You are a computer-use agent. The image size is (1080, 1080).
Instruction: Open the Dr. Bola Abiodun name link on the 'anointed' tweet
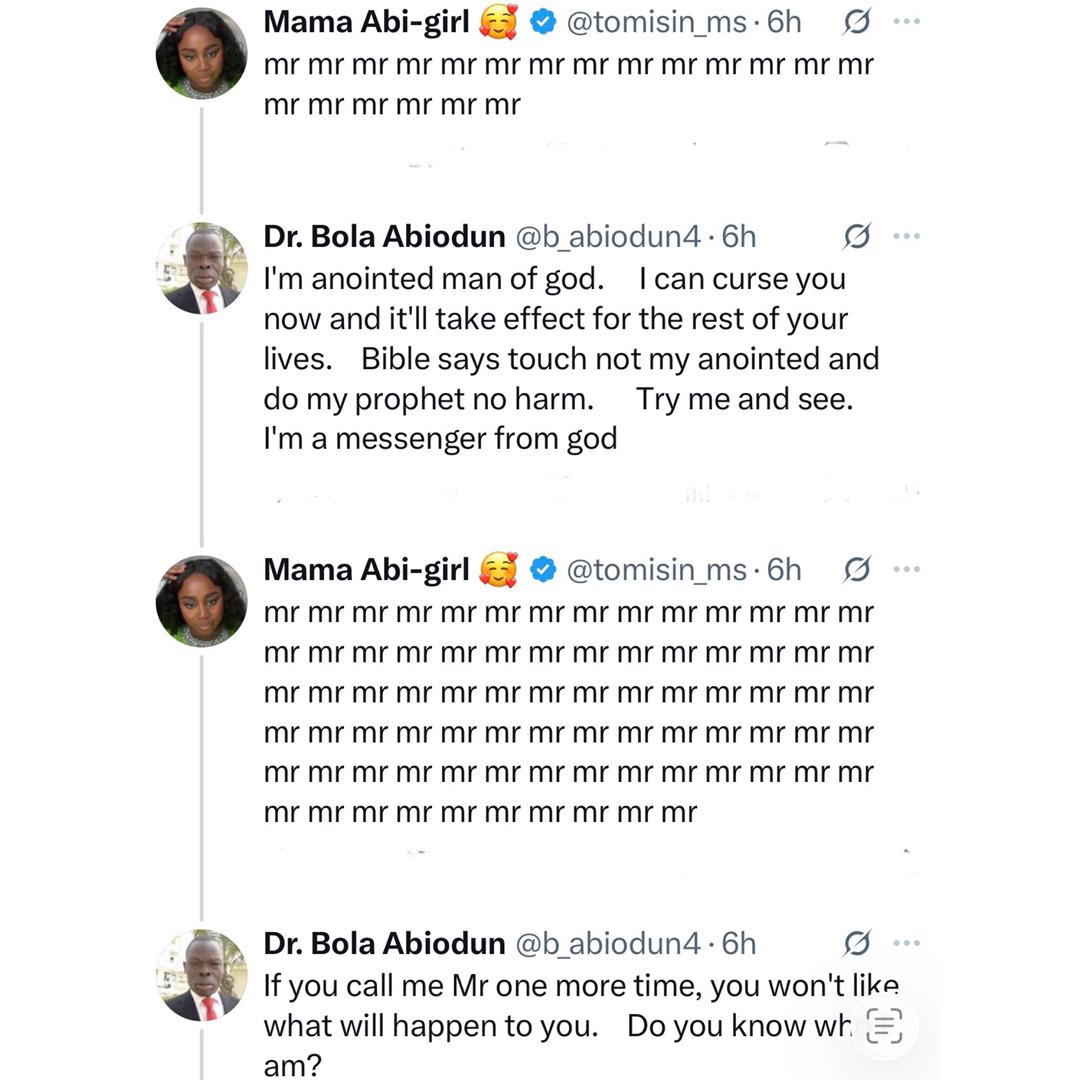[383, 237]
